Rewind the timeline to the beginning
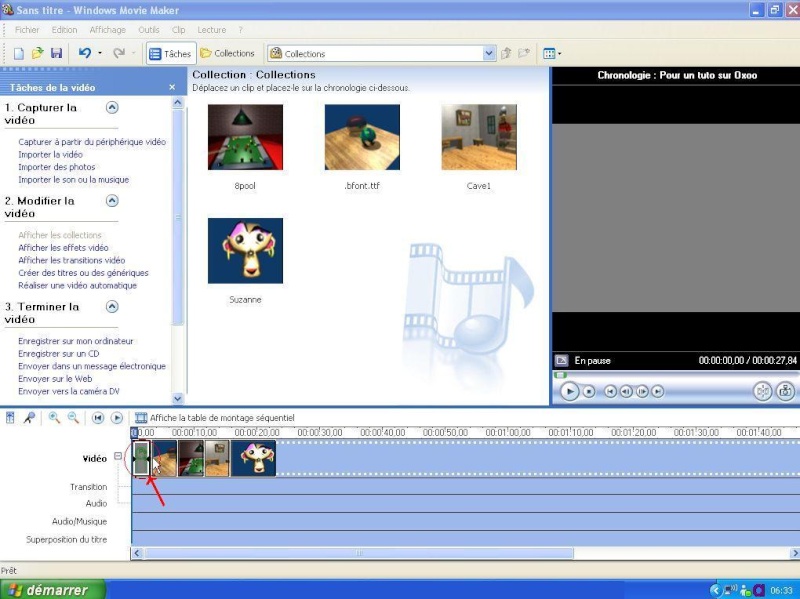 coord(97,418)
